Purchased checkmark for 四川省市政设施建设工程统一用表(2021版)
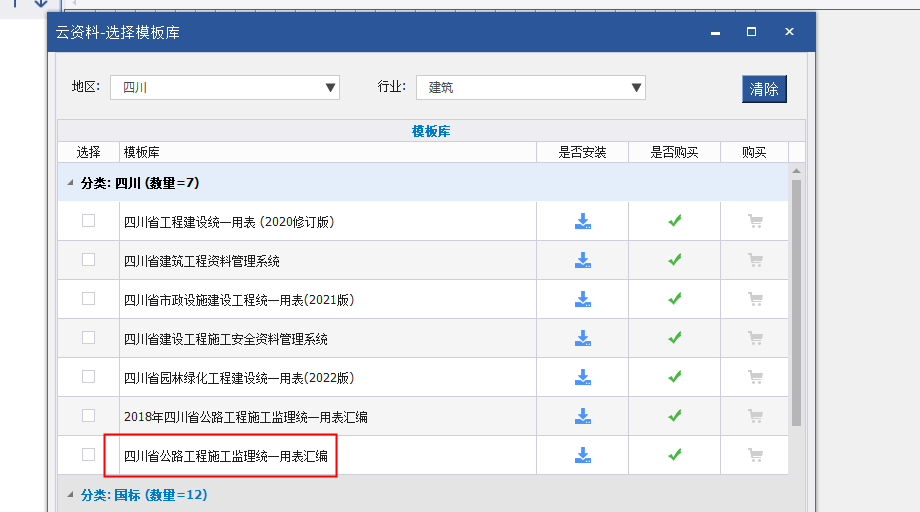Viewport: 920px width, 512px height. [675, 299]
